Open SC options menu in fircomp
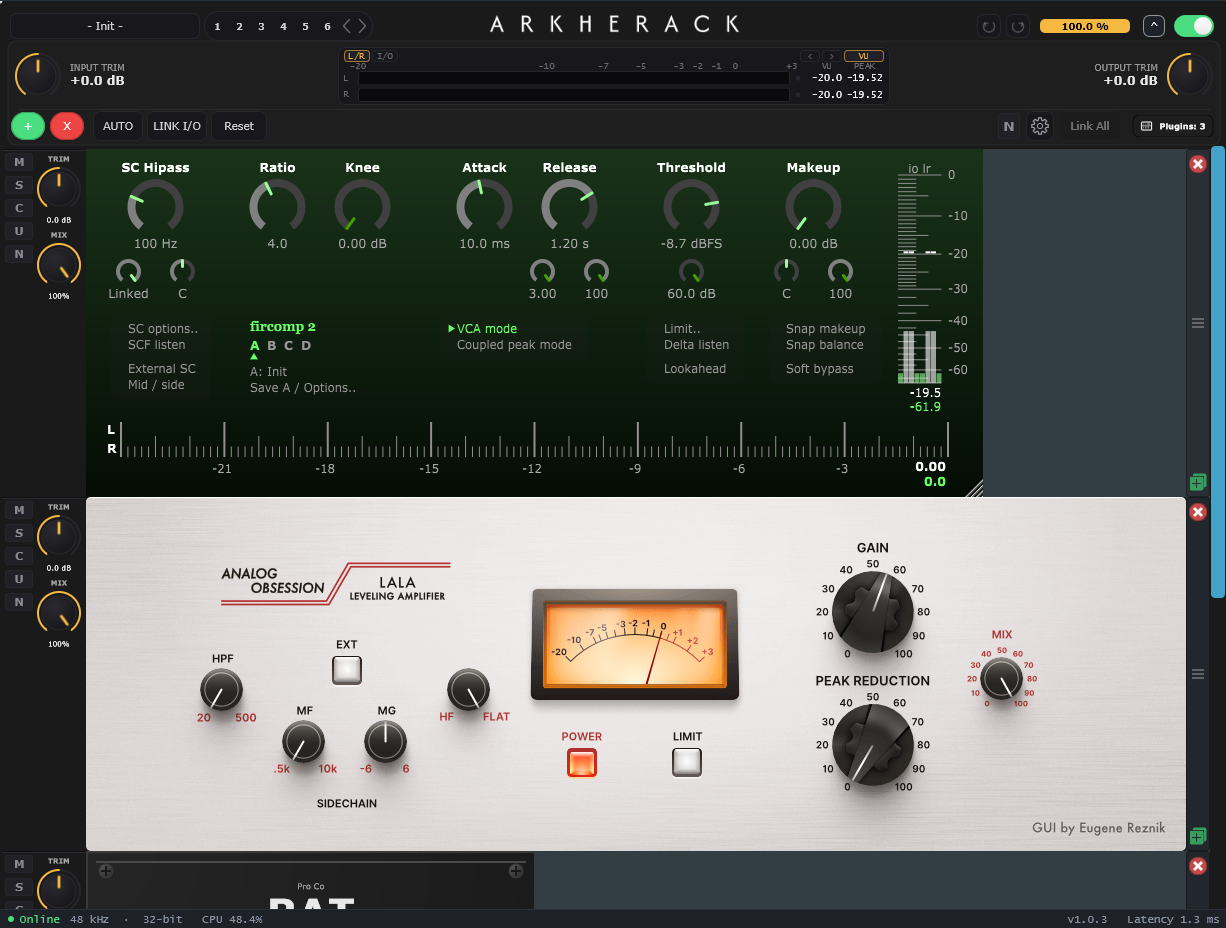 [x=163, y=329]
